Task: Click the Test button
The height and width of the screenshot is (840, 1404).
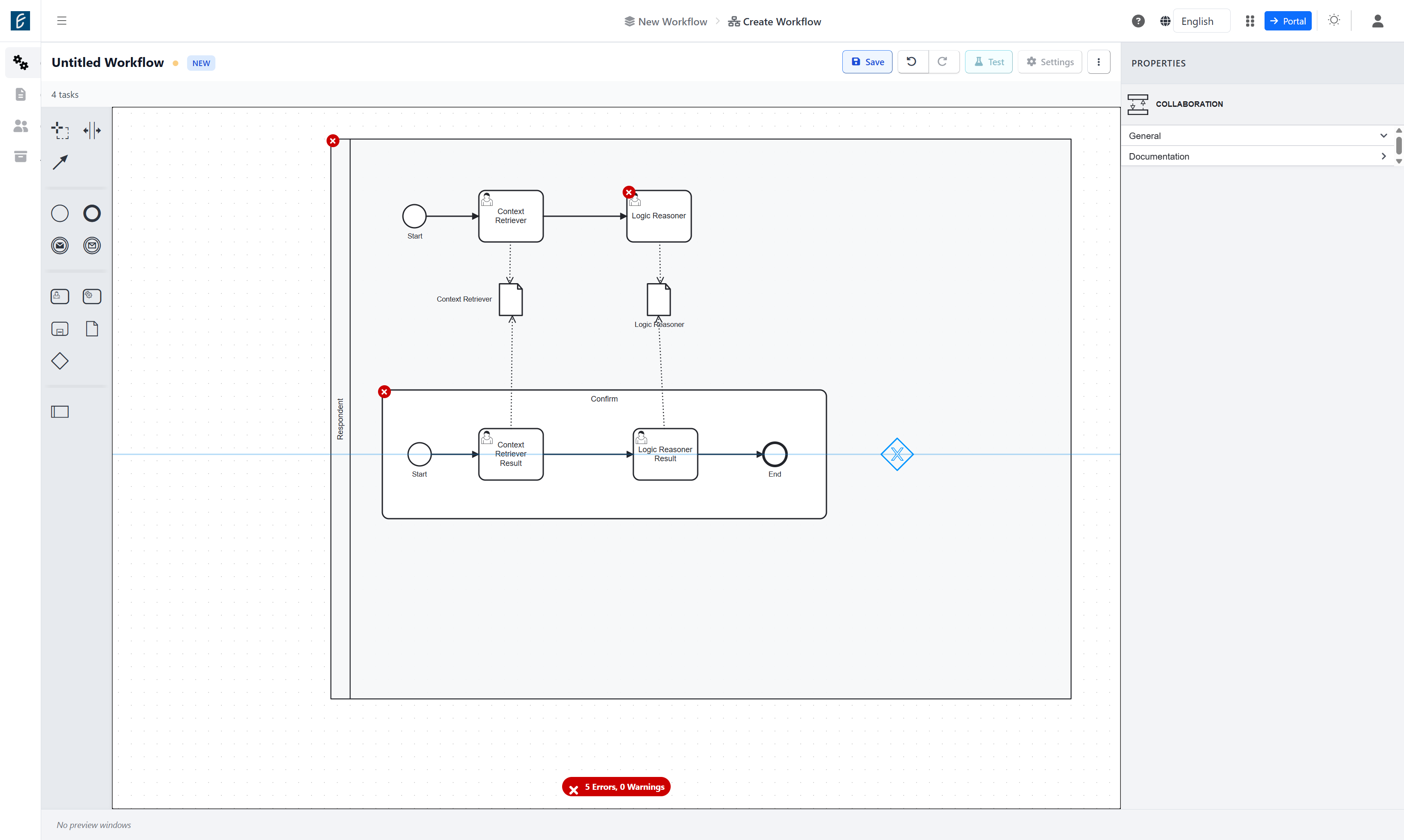Action: [x=989, y=62]
